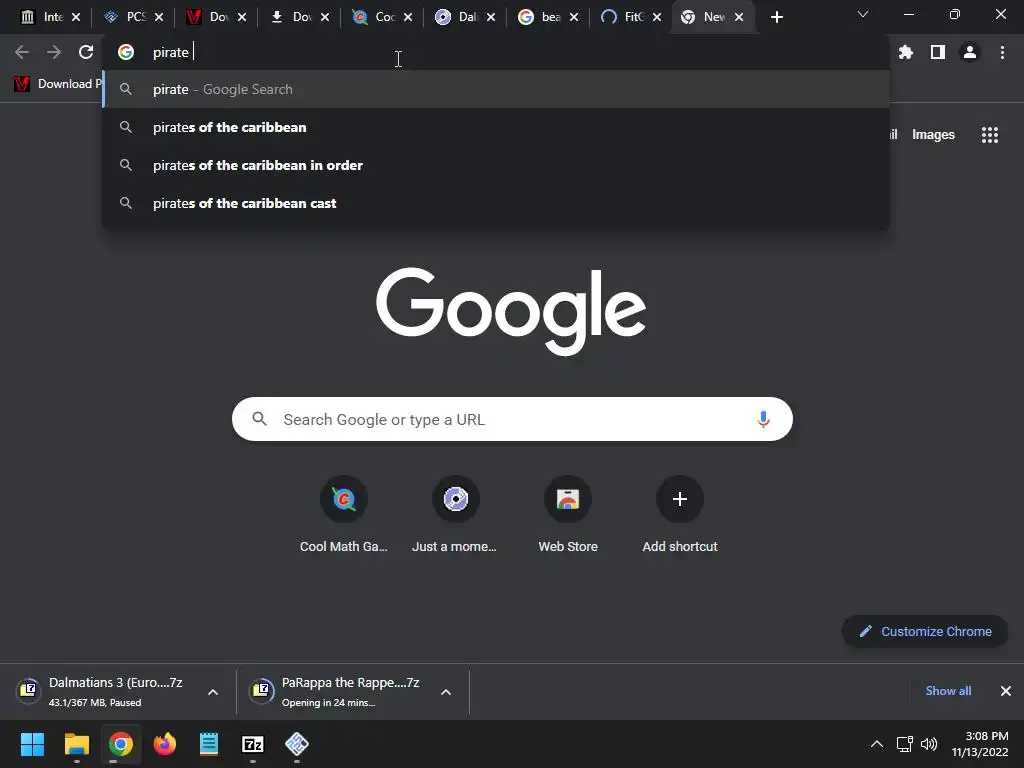Open the Notepad taskbar icon

pyautogui.click(x=208, y=744)
